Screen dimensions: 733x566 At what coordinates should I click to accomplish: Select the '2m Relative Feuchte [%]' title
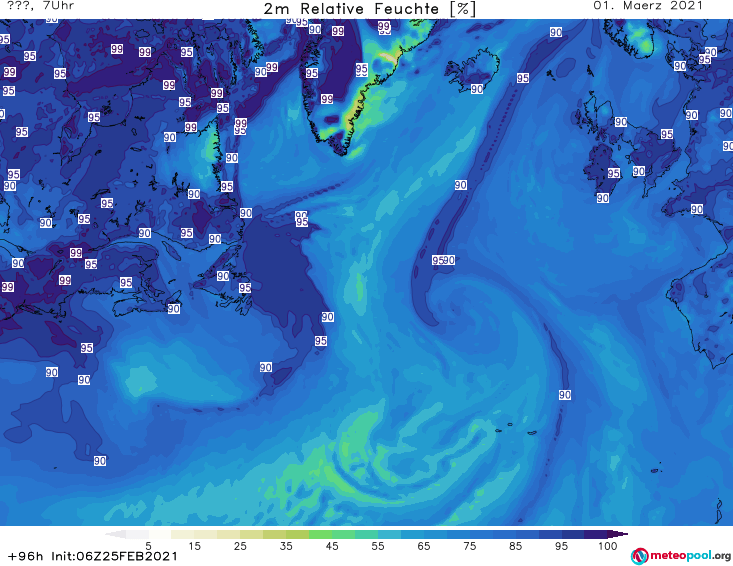coord(370,9)
